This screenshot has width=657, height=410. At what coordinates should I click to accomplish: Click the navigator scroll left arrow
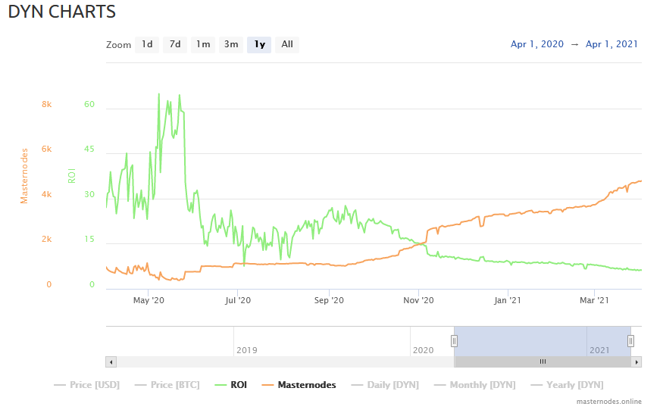(x=111, y=362)
